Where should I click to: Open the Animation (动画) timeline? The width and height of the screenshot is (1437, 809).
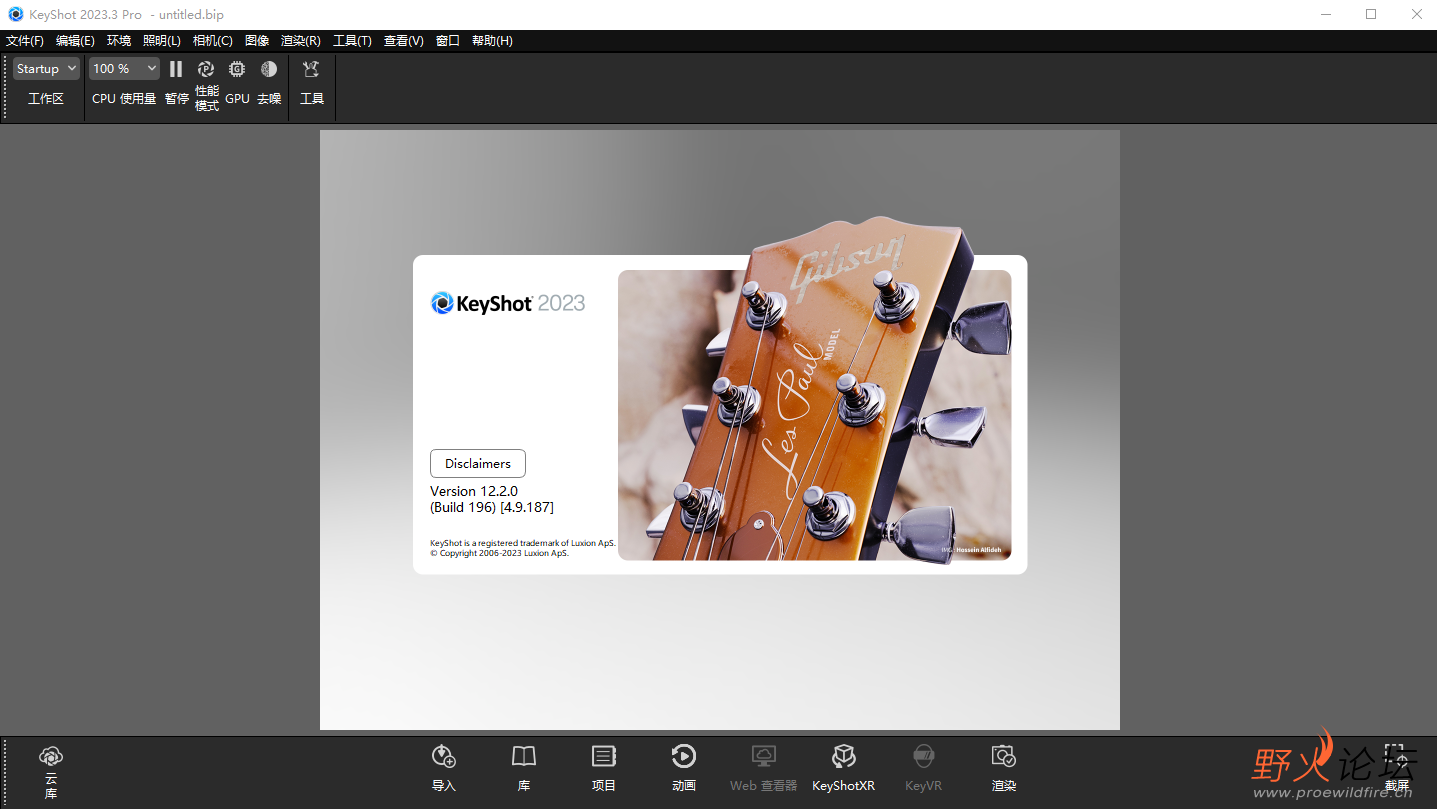pos(684,756)
